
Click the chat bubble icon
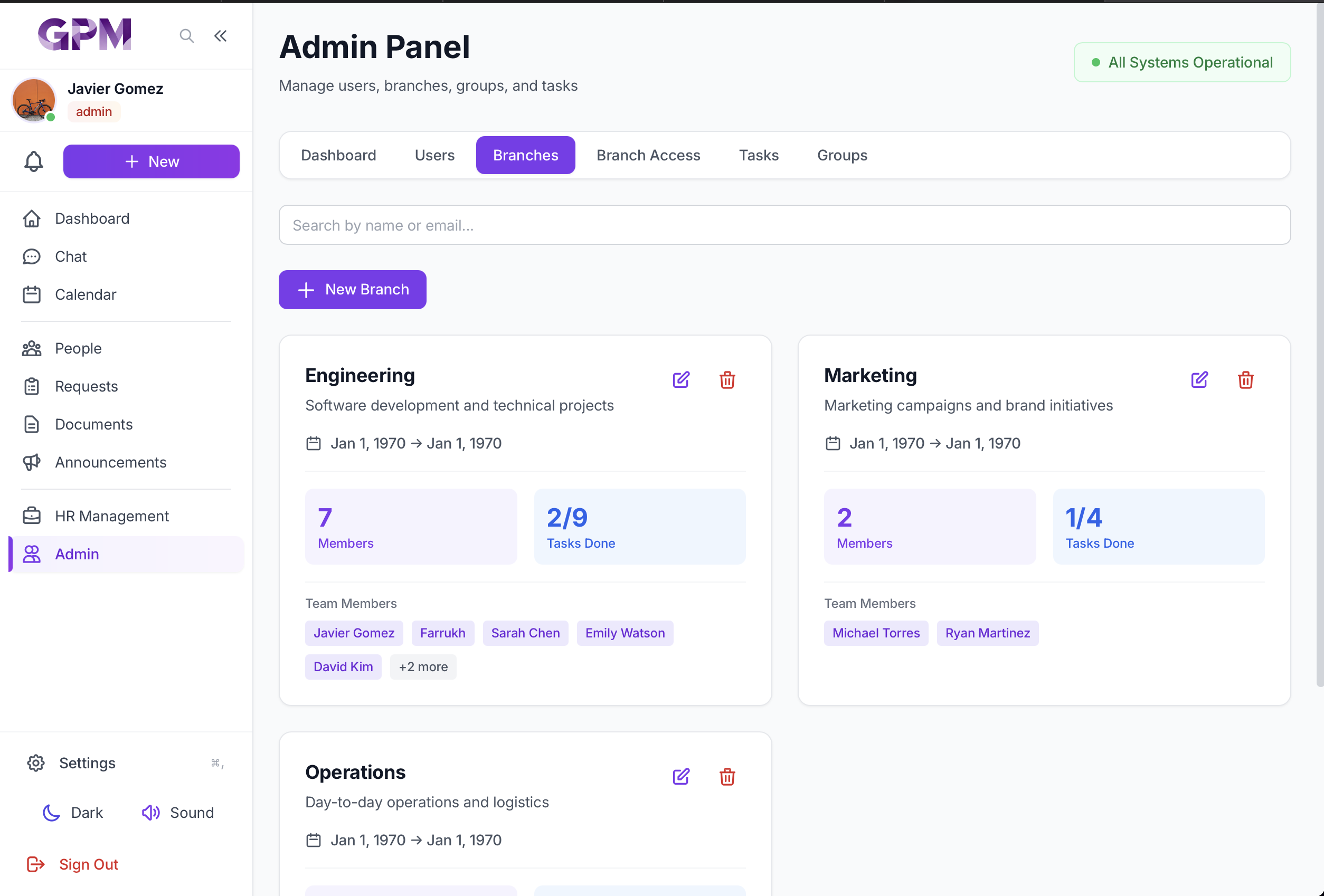point(32,256)
